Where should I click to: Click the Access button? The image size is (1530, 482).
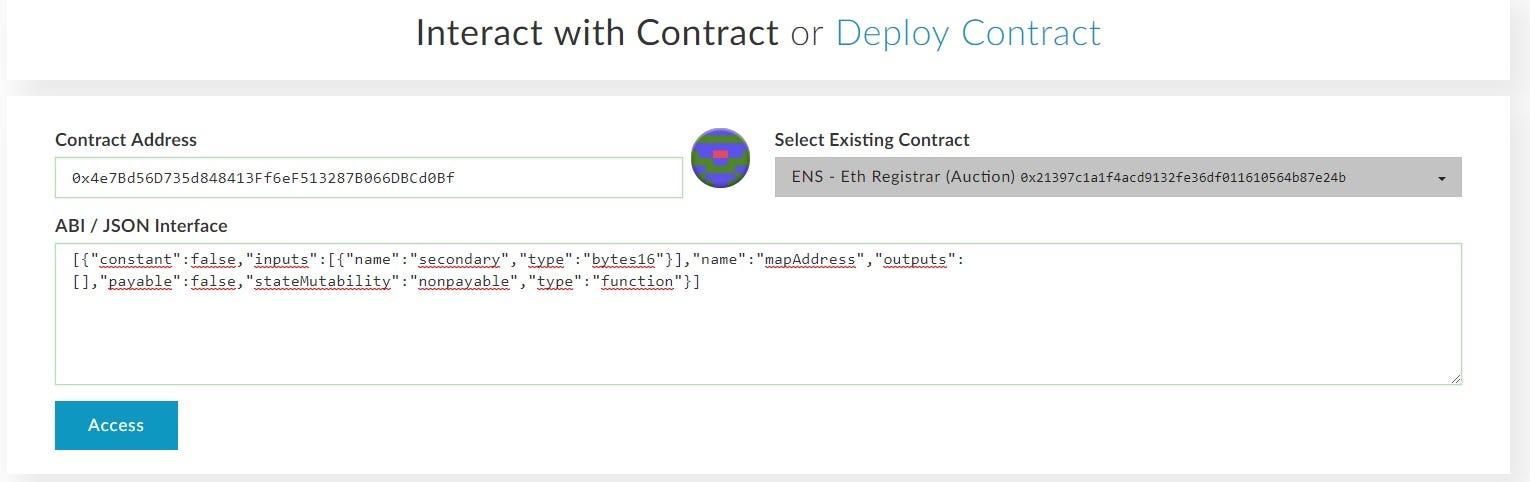click(116, 425)
